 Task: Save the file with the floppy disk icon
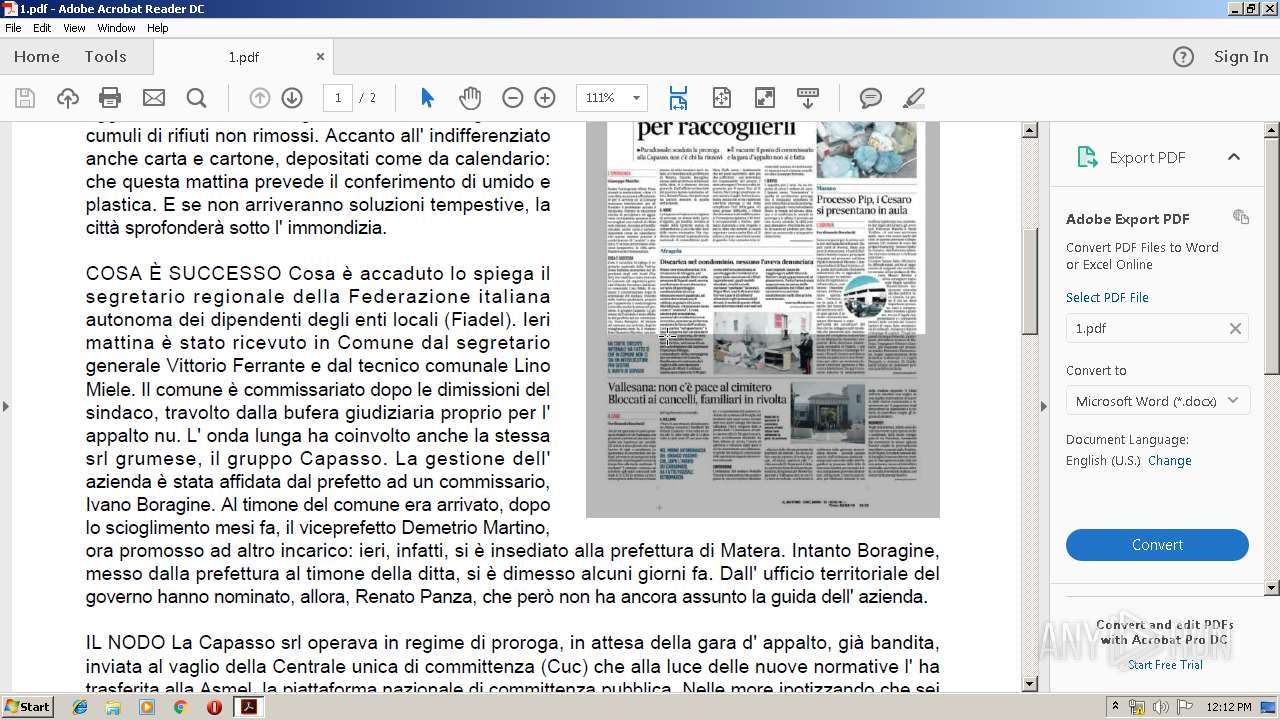(25, 98)
